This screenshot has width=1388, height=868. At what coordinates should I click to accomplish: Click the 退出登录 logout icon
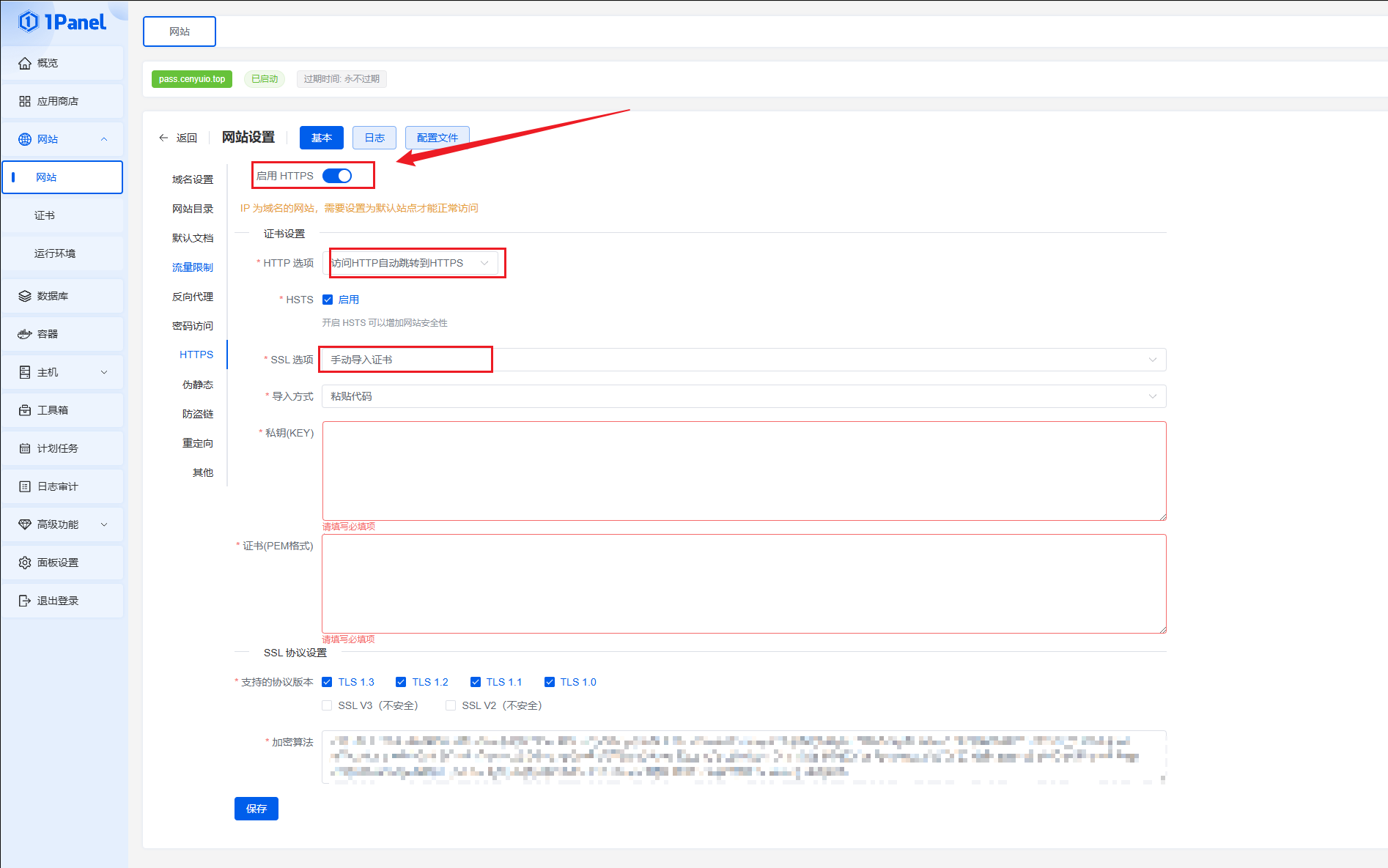[25, 601]
